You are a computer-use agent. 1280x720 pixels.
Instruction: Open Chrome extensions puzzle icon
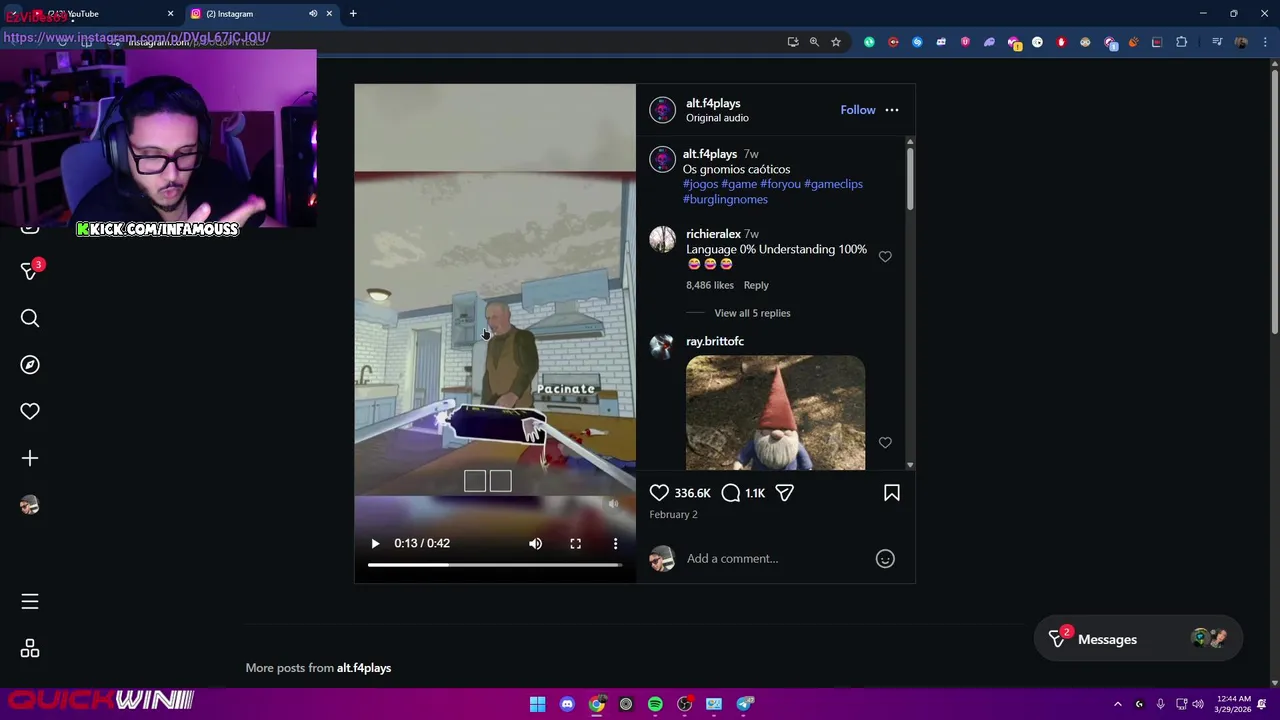point(1181,42)
